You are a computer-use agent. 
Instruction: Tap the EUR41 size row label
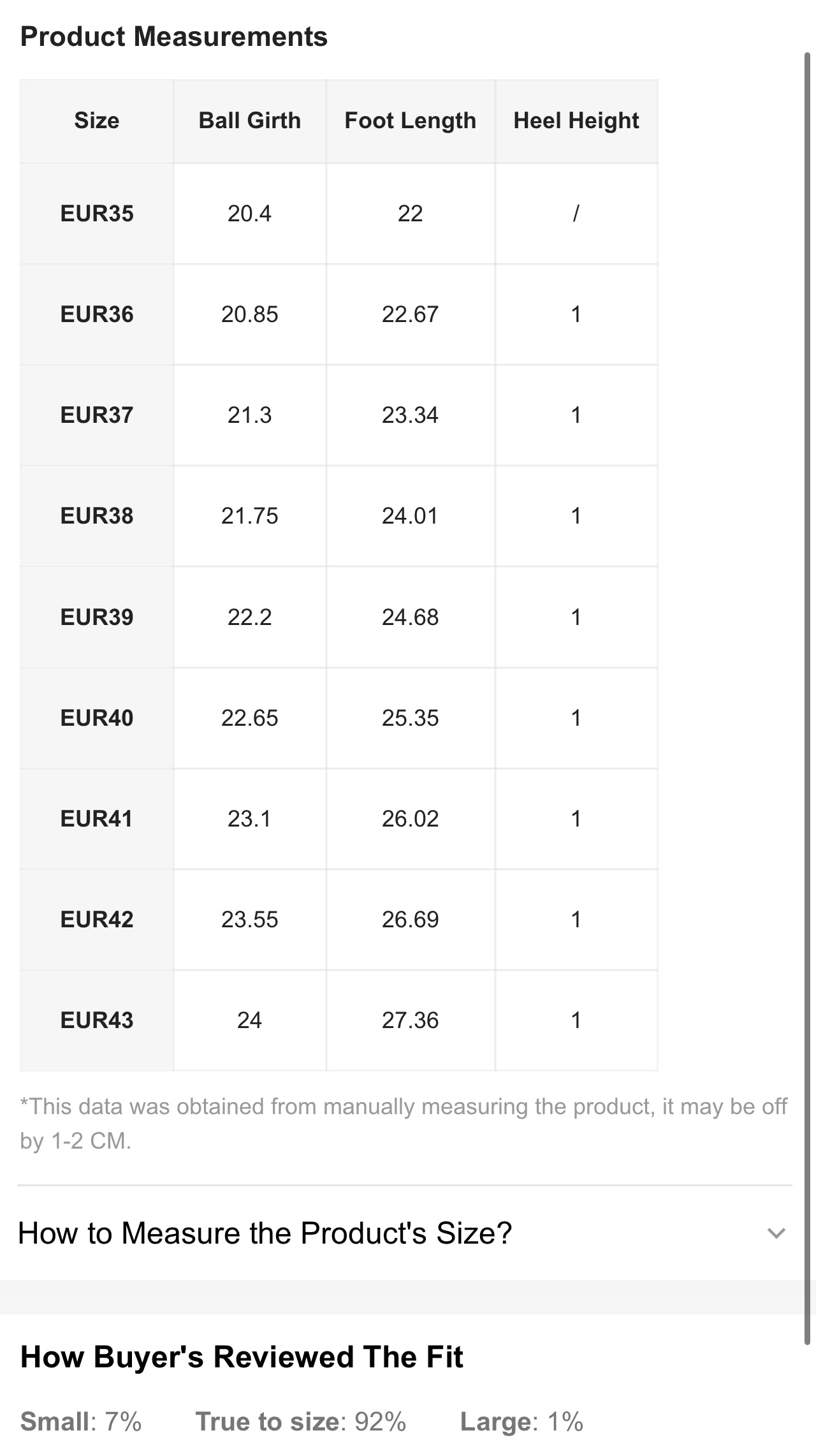(97, 819)
